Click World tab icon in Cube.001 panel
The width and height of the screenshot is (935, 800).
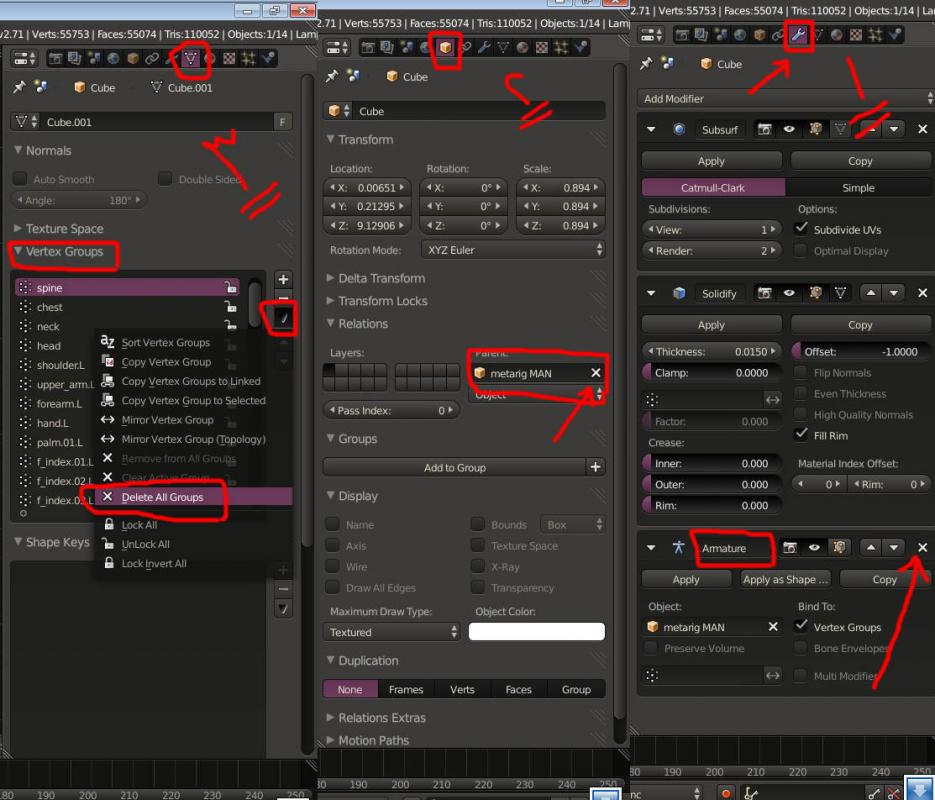tap(113, 58)
